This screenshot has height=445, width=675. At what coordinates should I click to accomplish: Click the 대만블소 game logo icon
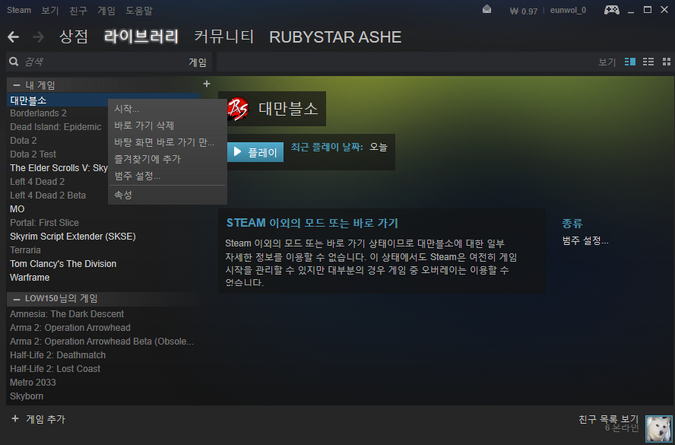[x=238, y=108]
